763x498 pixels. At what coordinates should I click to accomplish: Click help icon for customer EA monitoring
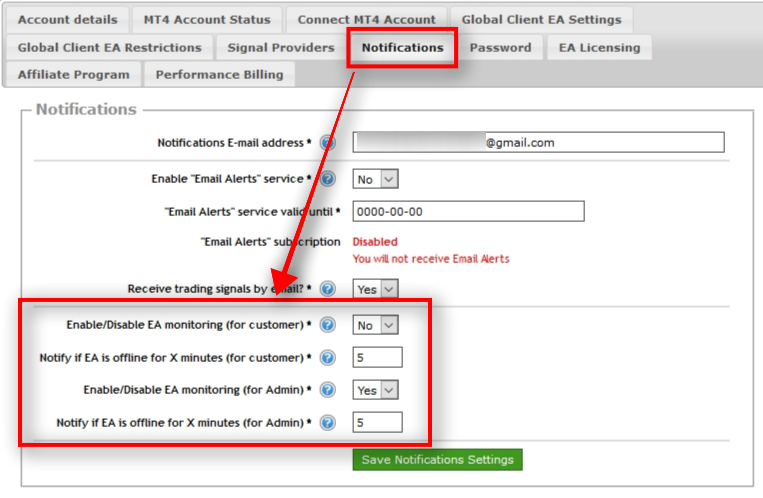(x=328, y=325)
